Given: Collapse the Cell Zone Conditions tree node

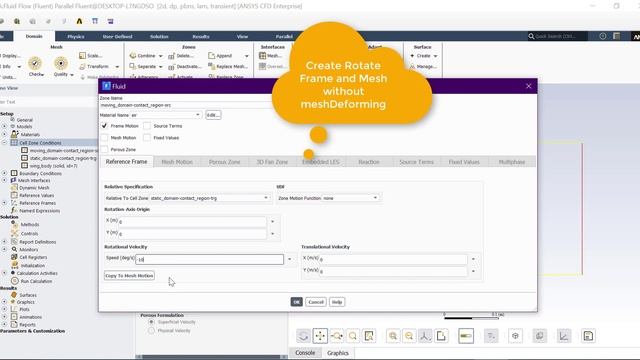Looking at the screenshot, I should coord(4,143).
